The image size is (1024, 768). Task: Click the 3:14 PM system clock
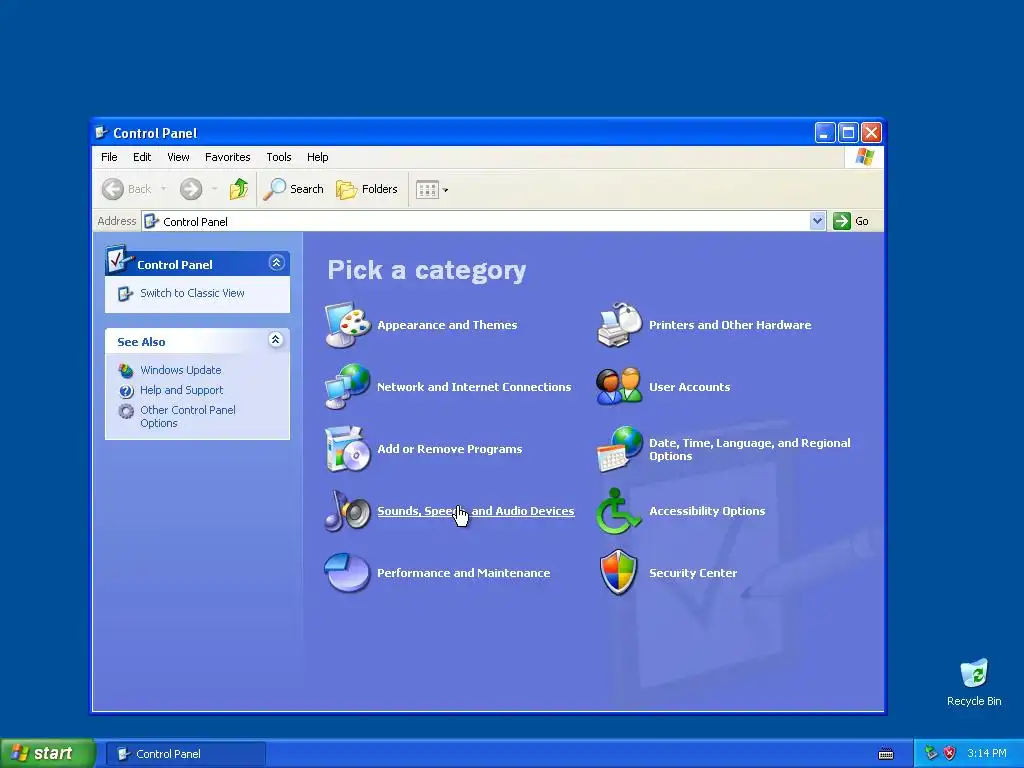pos(987,754)
